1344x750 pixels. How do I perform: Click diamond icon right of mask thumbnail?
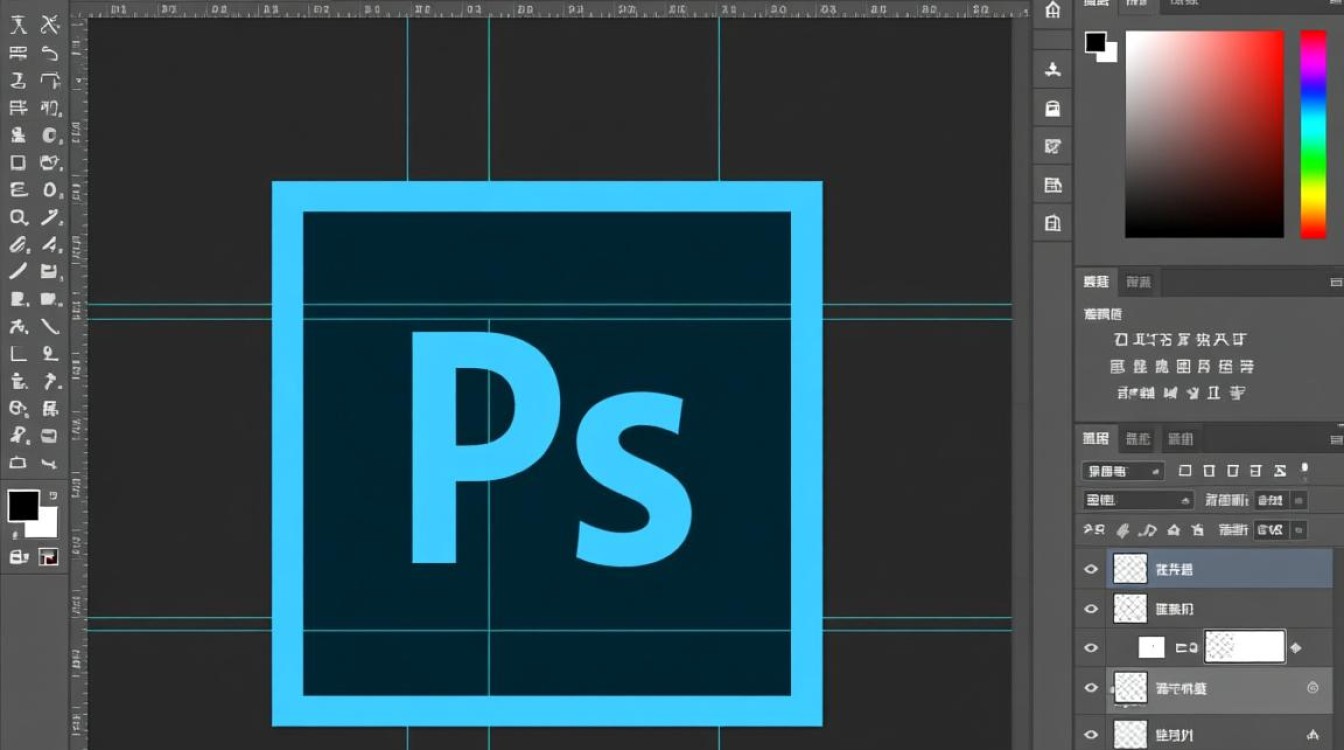tap(1297, 648)
